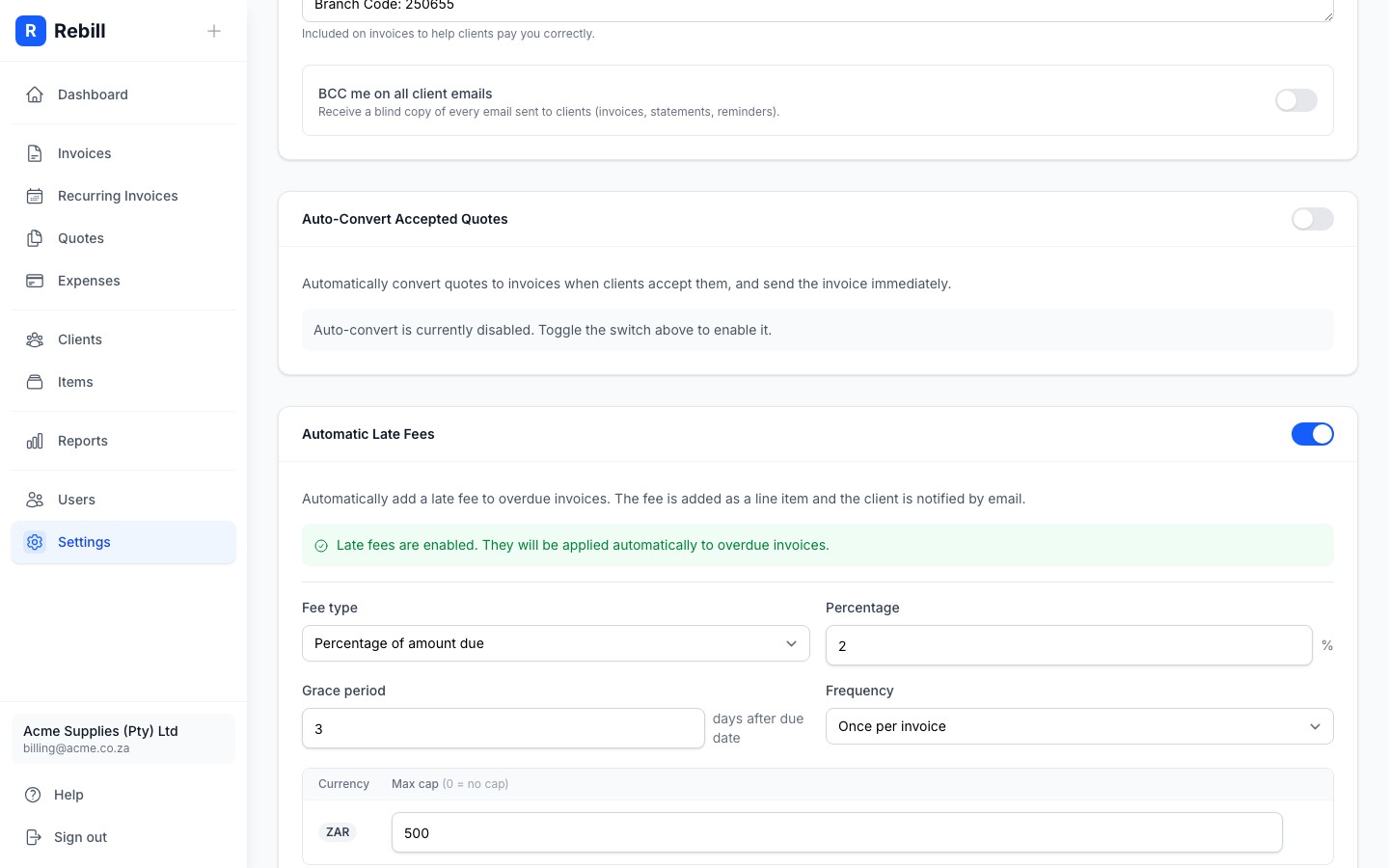This screenshot has width=1389, height=868.
Task: Click the Settings gear icon
Action: pyautogui.click(x=35, y=542)
